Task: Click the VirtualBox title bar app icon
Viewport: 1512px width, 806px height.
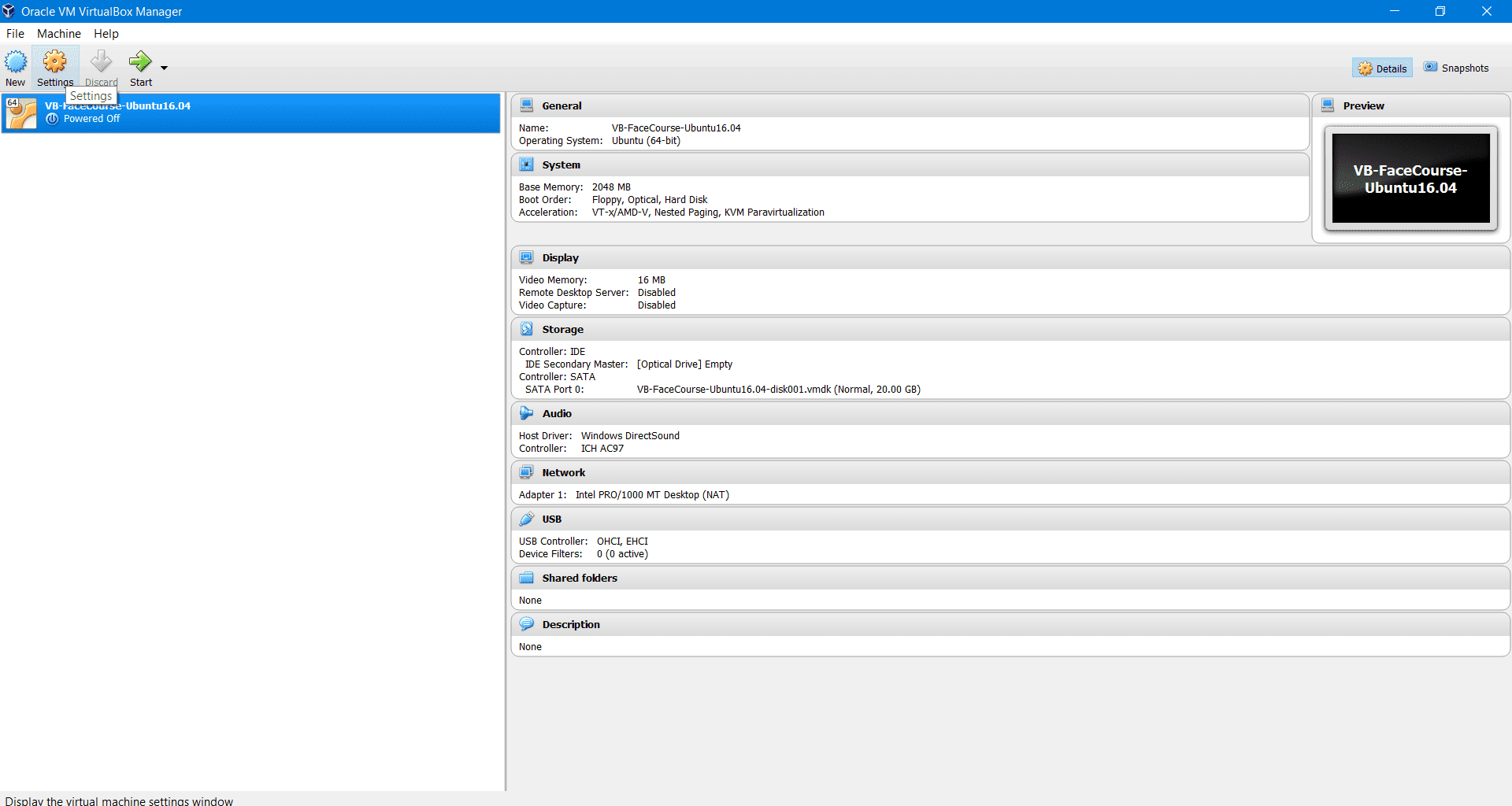Action: (9, 11)
